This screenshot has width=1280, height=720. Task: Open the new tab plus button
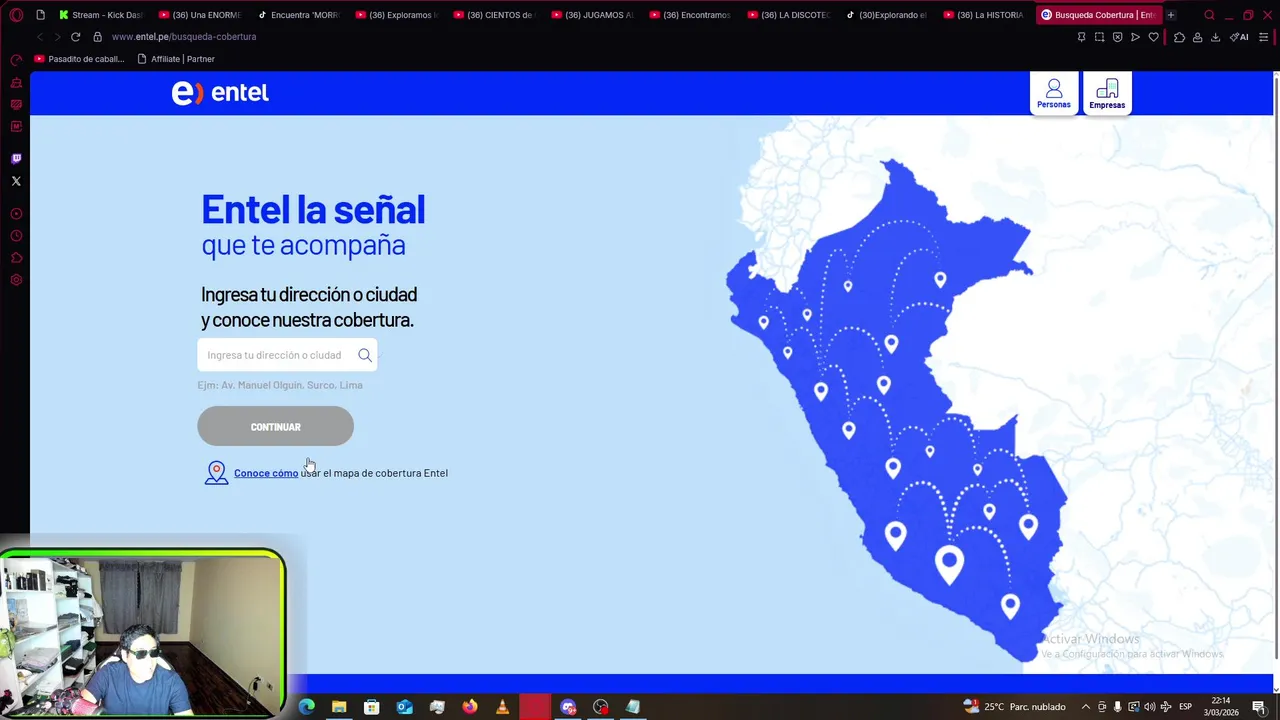(x=1171, y=15)
